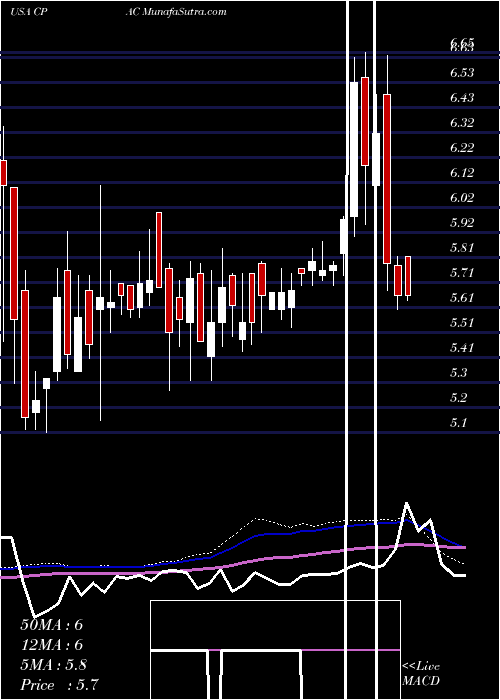This screenshot has width=500, height=700.
Task: Click the 6.32 price axis label
Action: tap(462, 122)
